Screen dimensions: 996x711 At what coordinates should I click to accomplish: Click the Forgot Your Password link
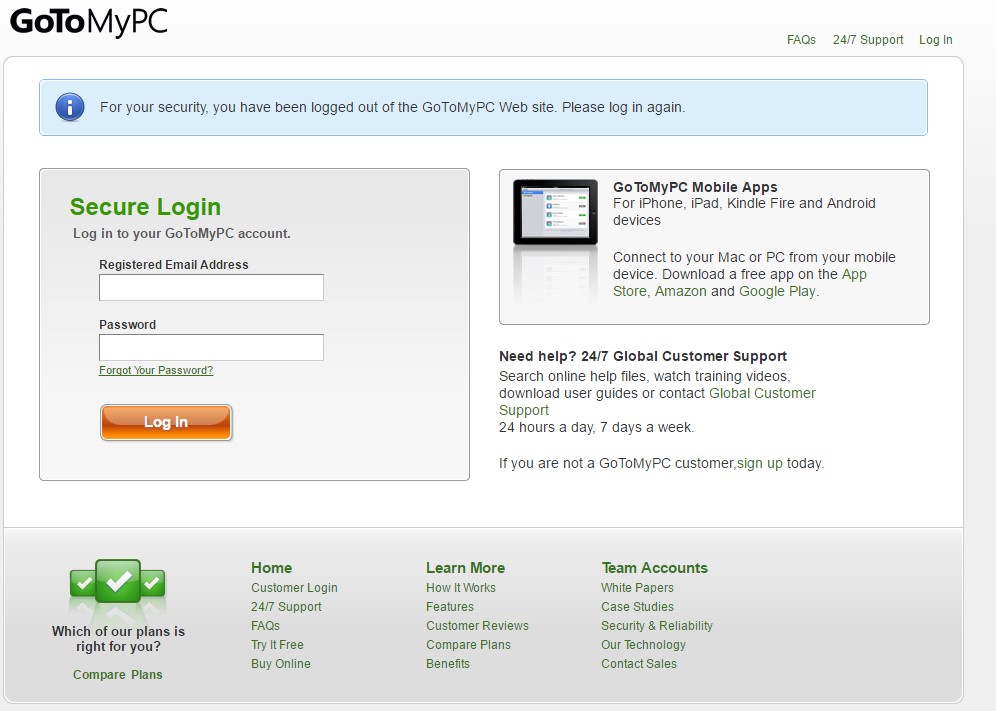156,370
